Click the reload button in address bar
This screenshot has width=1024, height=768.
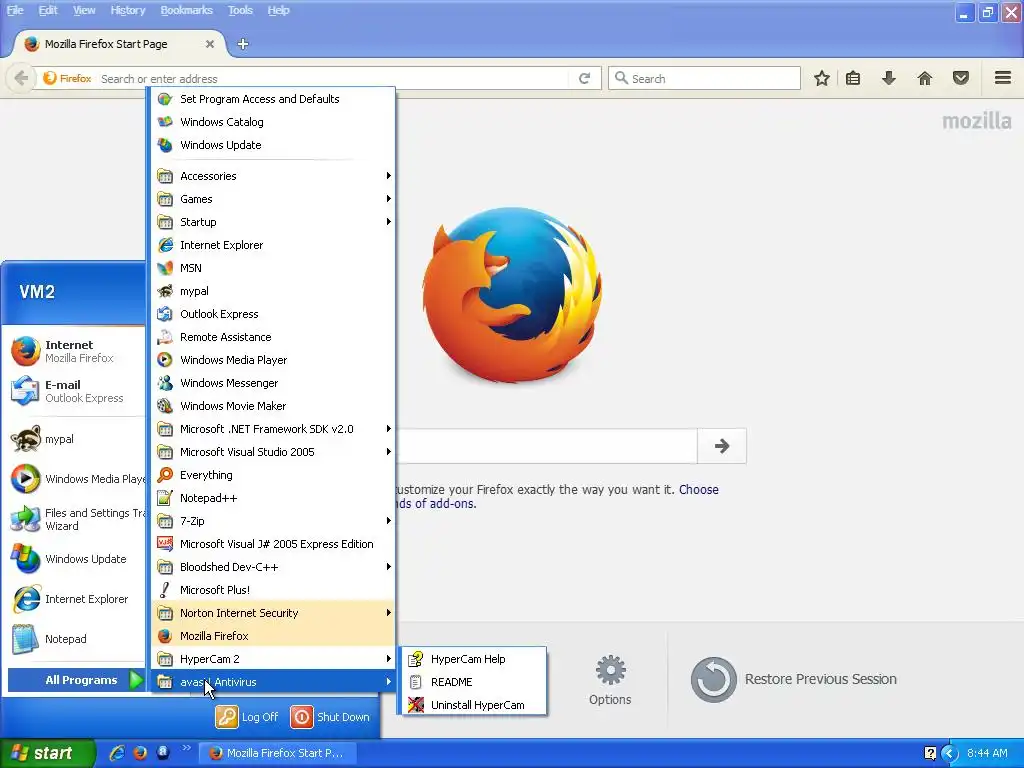coord(584,78)
